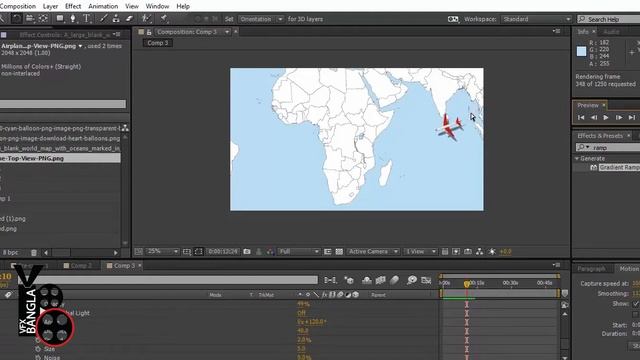Select the Clone Stamp tool
640x360 pixels.
tap(116, 18)
